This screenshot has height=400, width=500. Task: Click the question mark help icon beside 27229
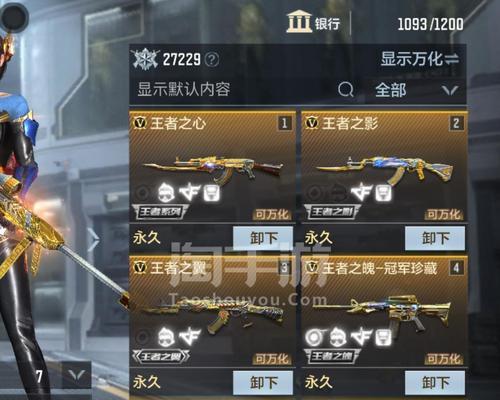[212, 60]
